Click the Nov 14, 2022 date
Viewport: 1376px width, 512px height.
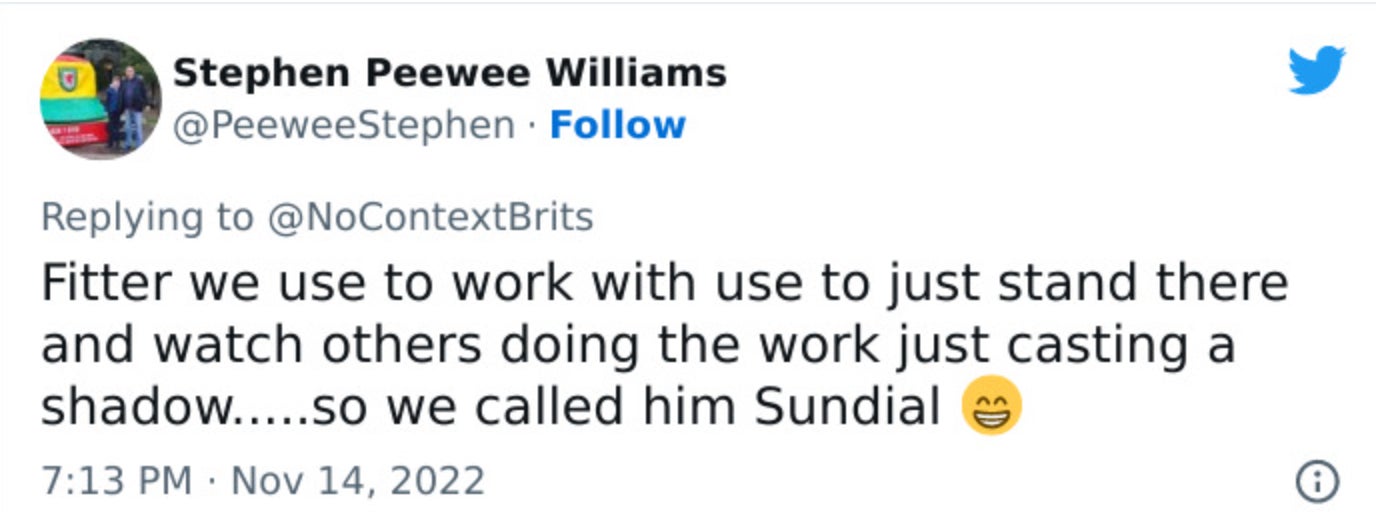(x=357, y=481)
